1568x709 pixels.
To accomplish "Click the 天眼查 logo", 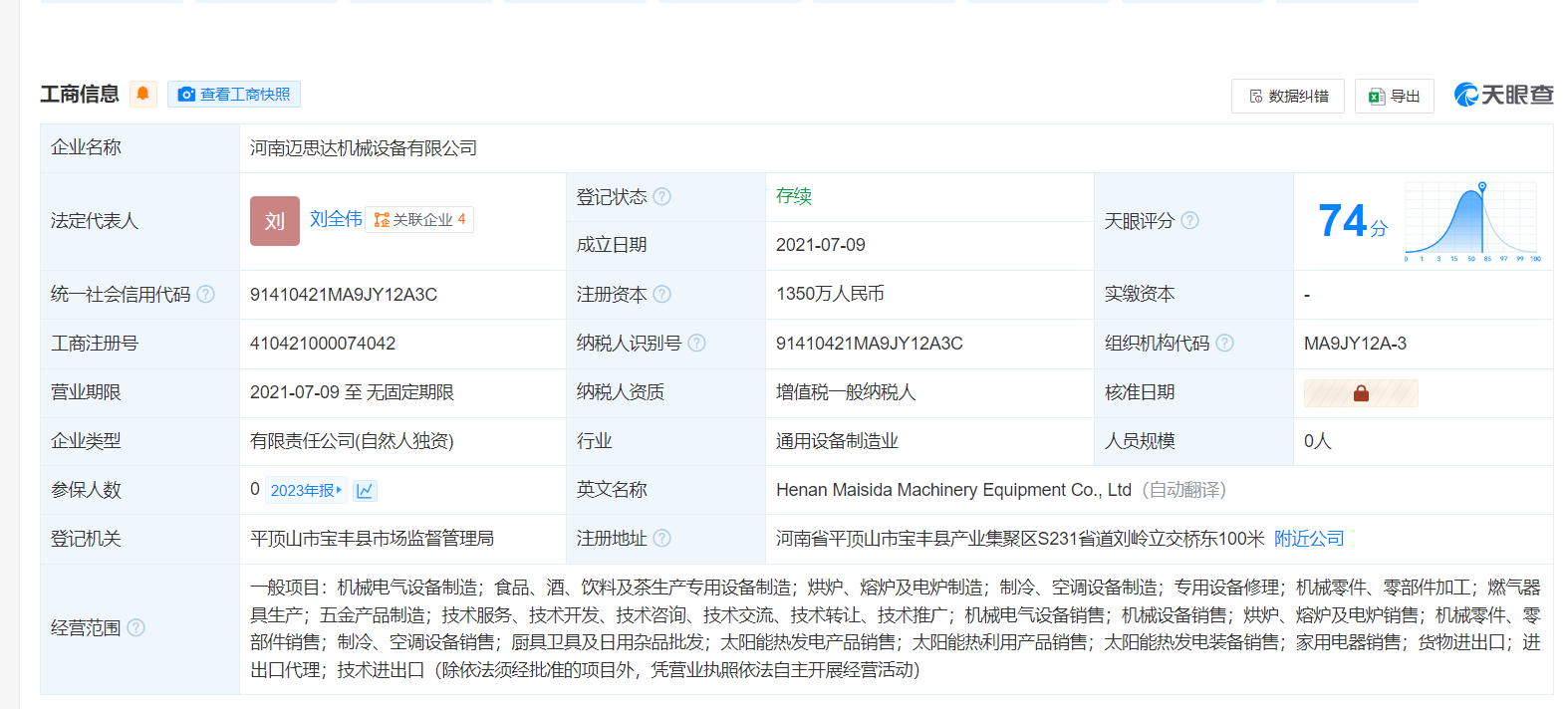I will coord(1504,95).
